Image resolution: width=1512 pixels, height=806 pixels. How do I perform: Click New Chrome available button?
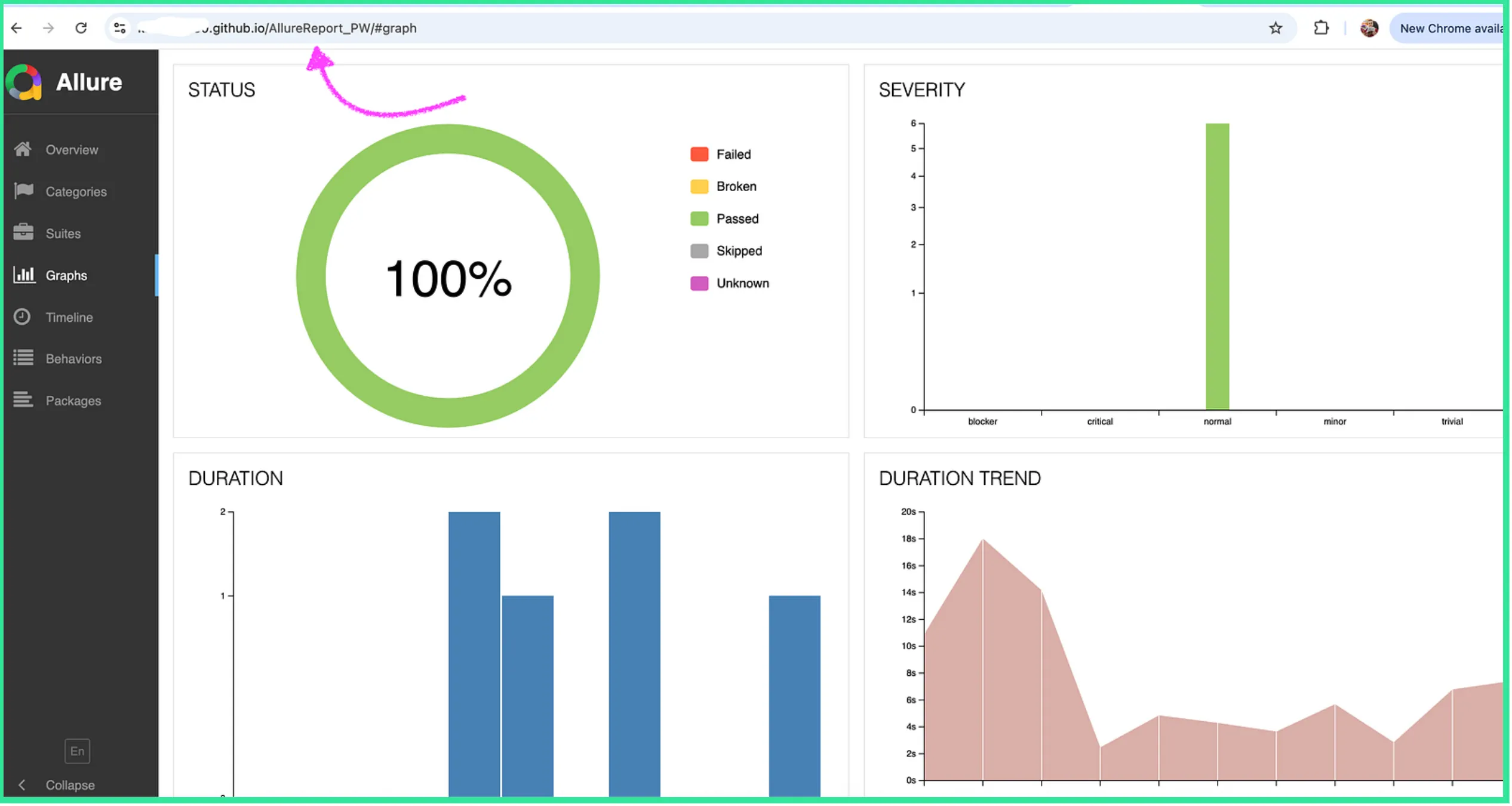tap(1449, 28)
